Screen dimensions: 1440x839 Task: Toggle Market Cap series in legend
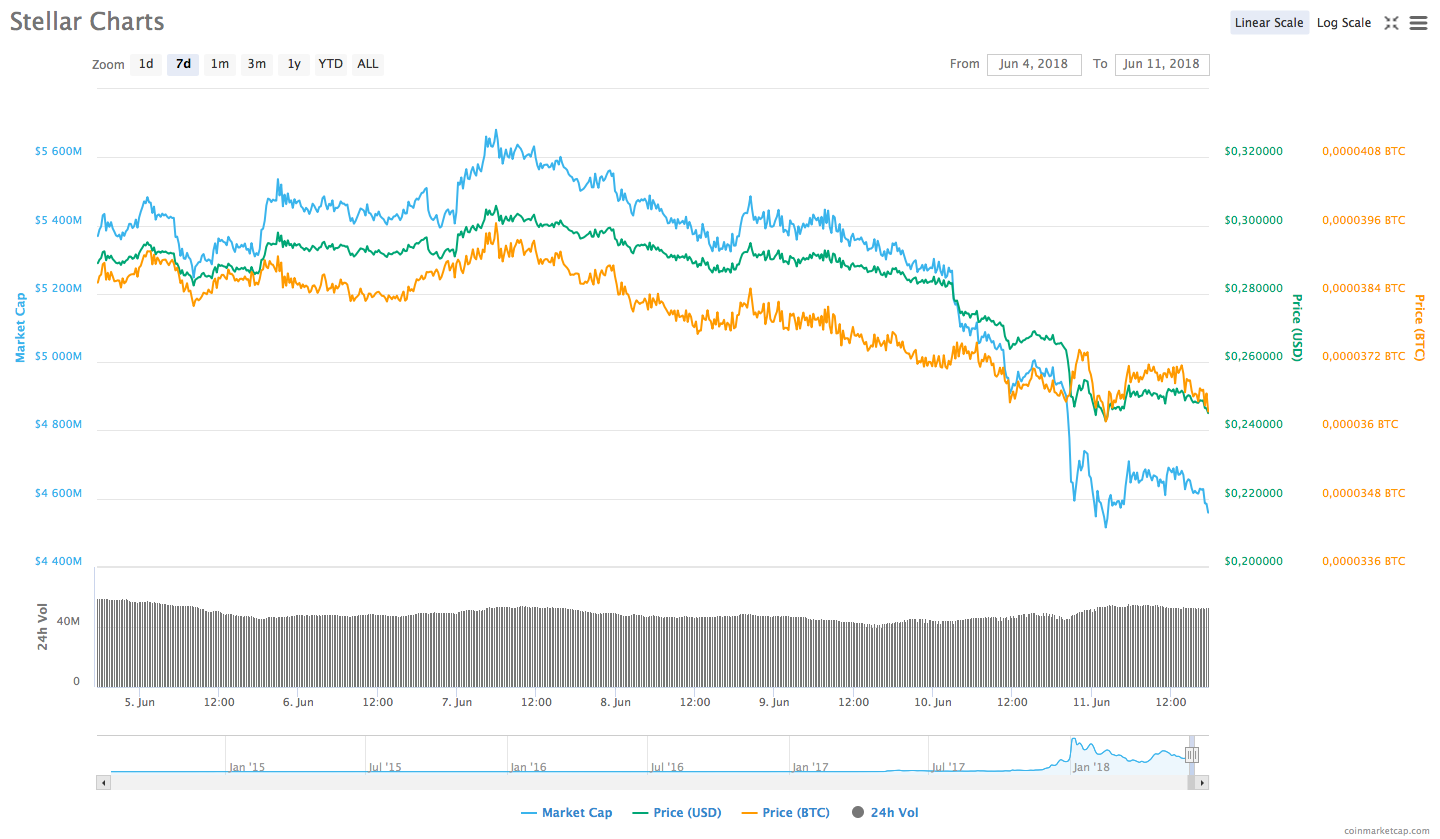[x=567, y=813]
